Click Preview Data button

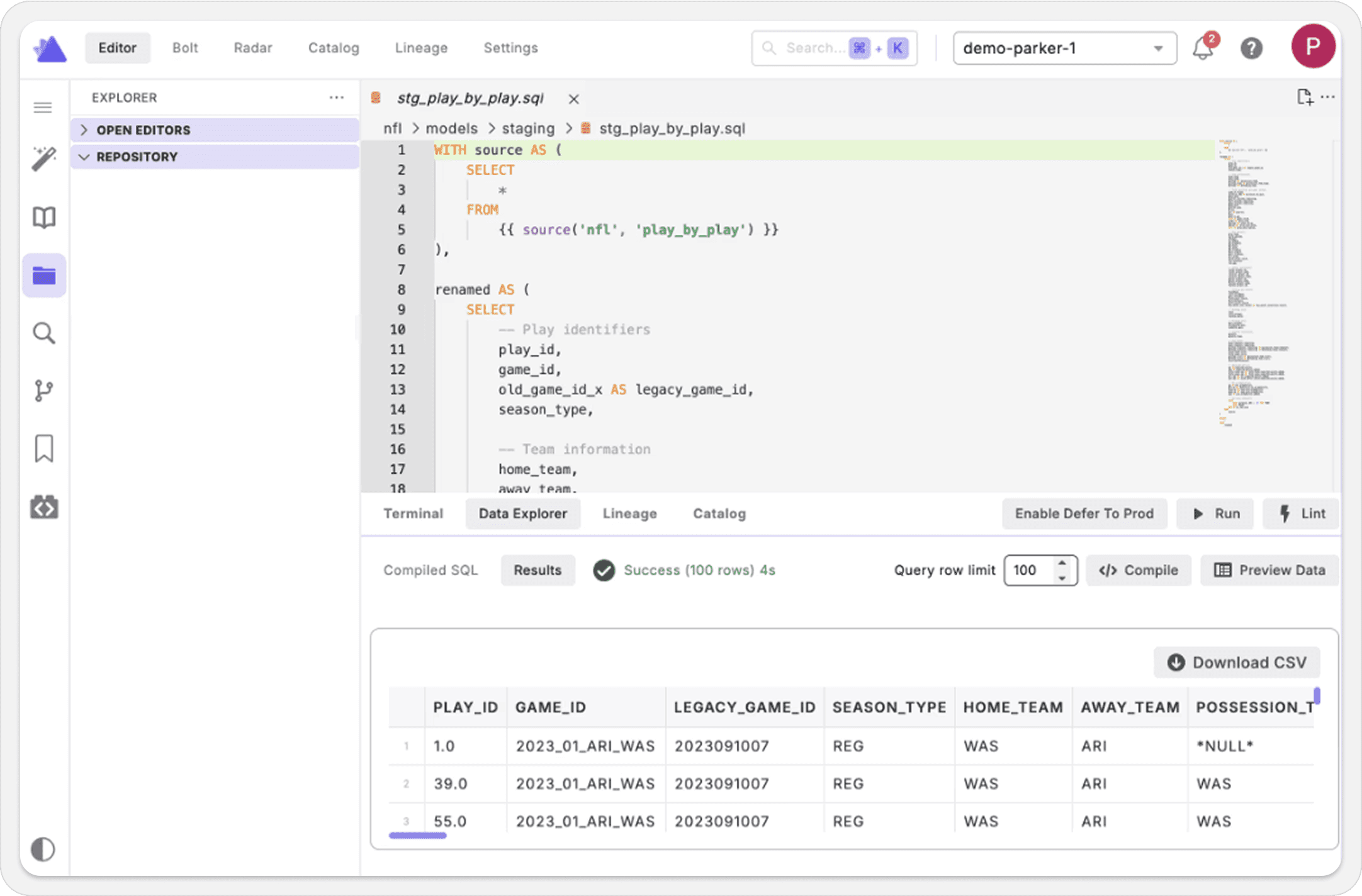pyautogui.click(x=1269, y=570)
